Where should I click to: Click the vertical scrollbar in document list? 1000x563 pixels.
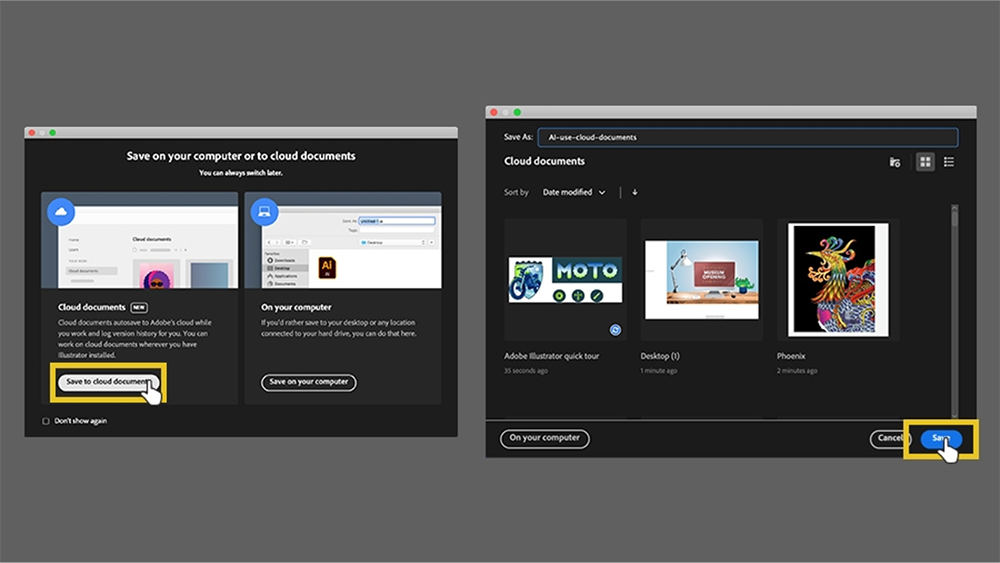click(954, 311)
